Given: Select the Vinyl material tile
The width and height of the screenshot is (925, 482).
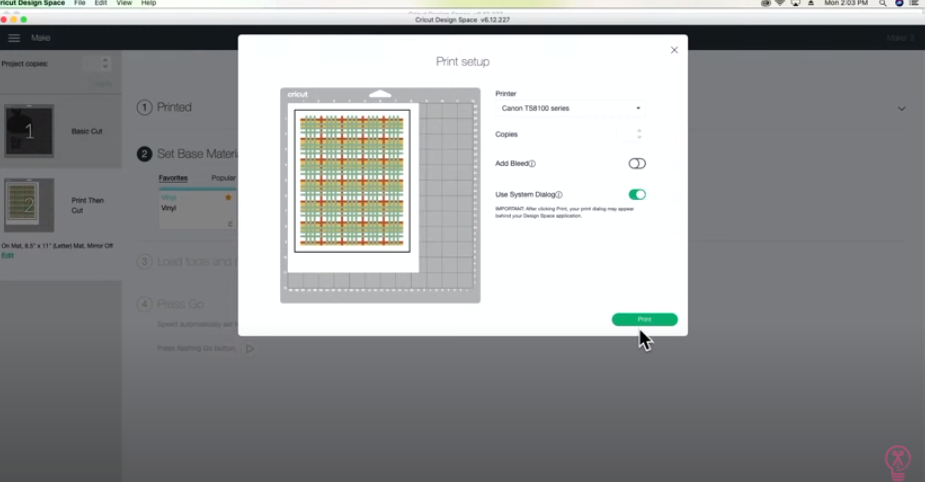Looking at the screenshot, I should 198,209.
